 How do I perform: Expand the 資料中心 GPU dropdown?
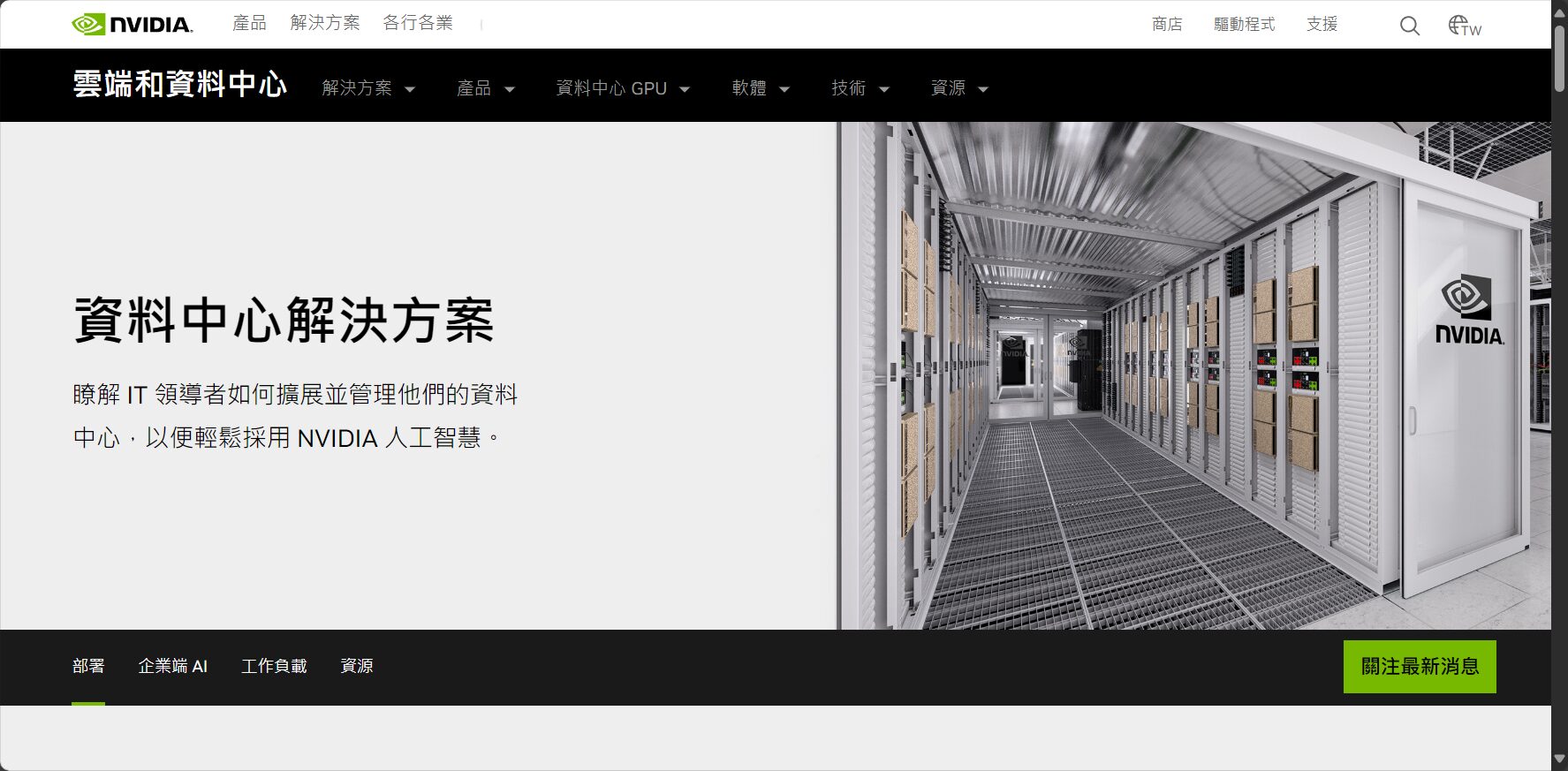(623, 88)
